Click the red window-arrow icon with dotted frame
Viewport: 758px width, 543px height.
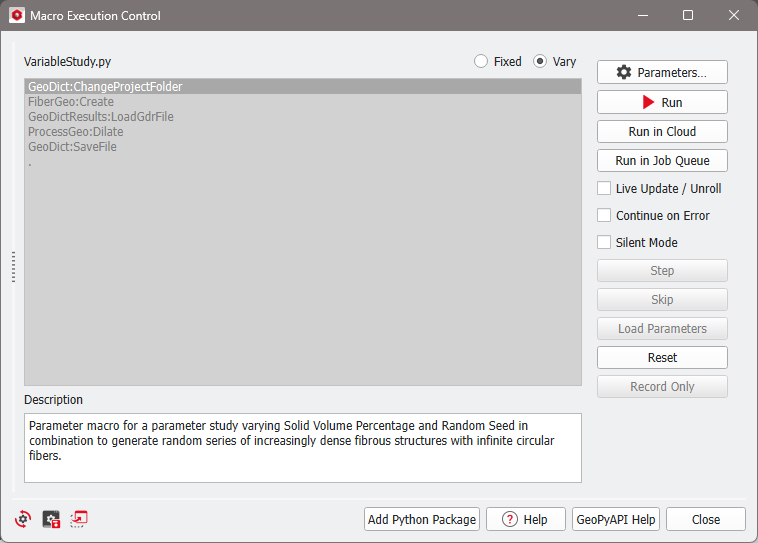(x=79, y=519)
